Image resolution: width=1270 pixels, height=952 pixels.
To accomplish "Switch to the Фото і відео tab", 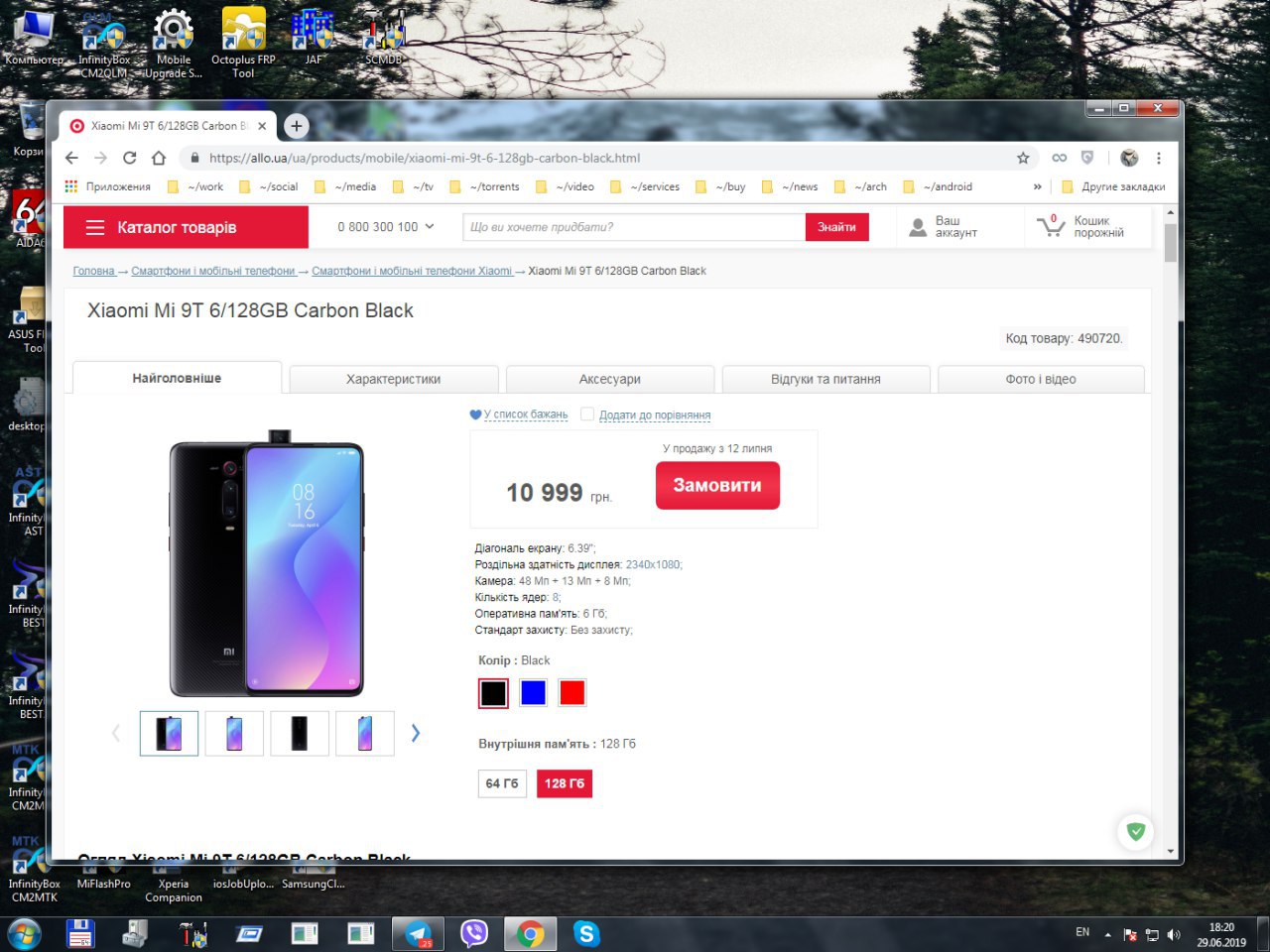I will tap(1041, 379).
